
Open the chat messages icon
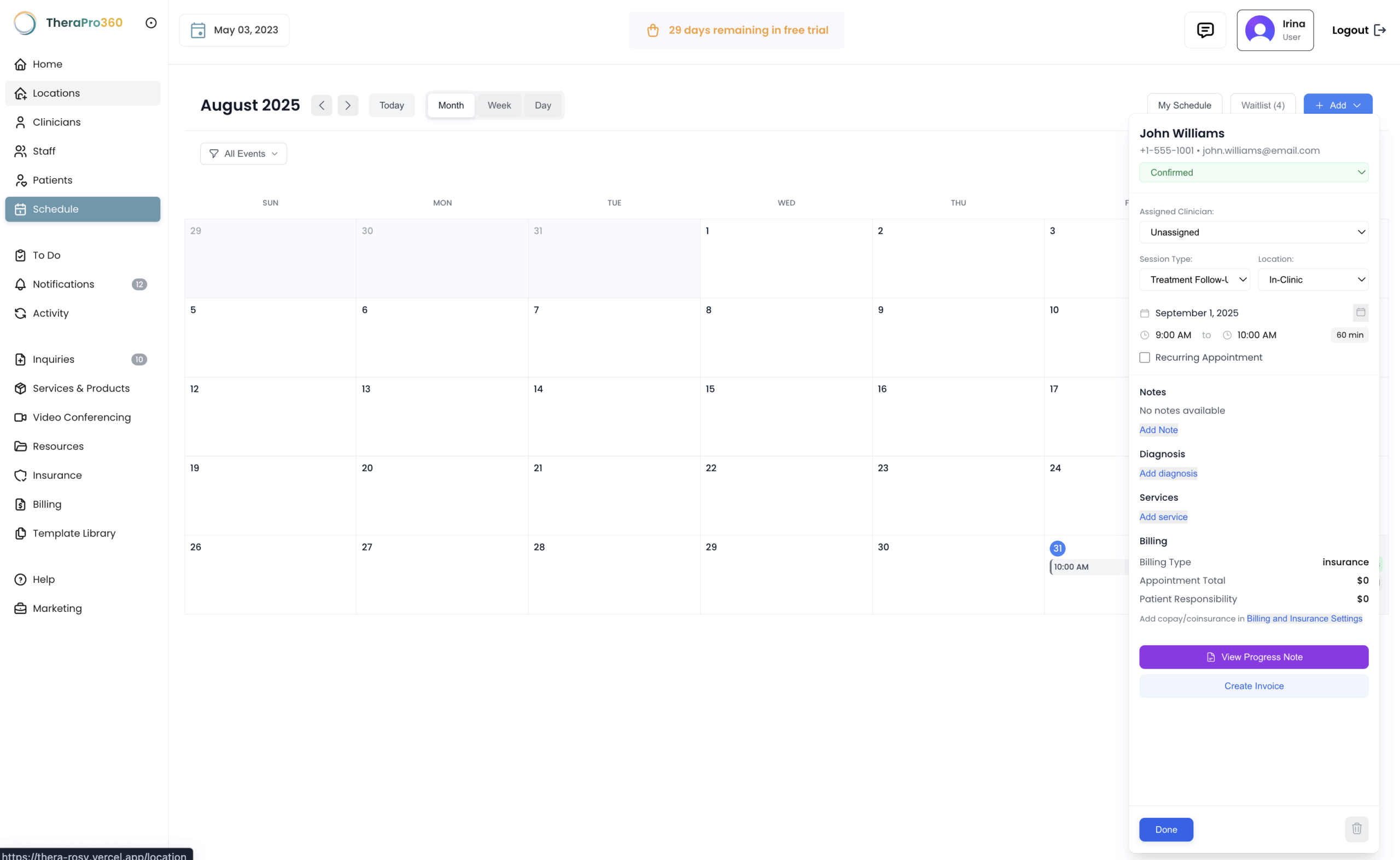(1205, 30)
